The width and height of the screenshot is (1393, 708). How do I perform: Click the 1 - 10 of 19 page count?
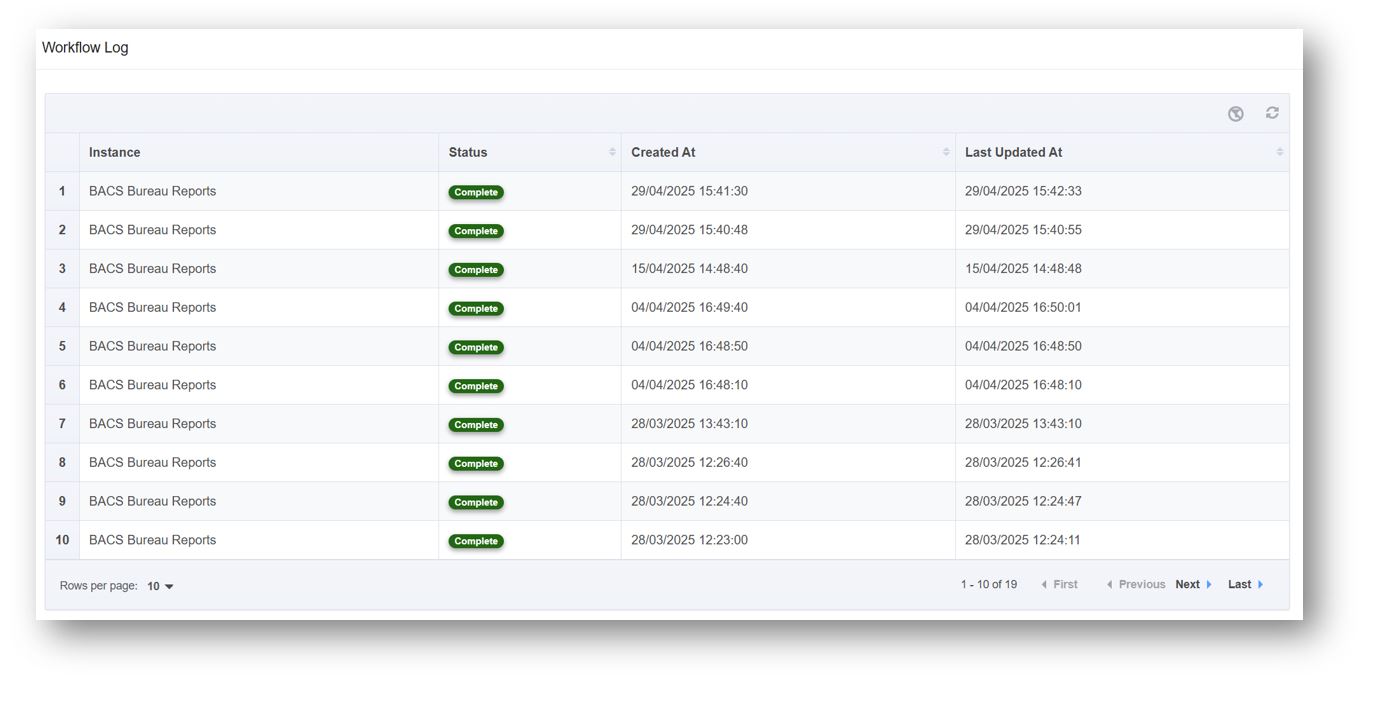(989, 585)
